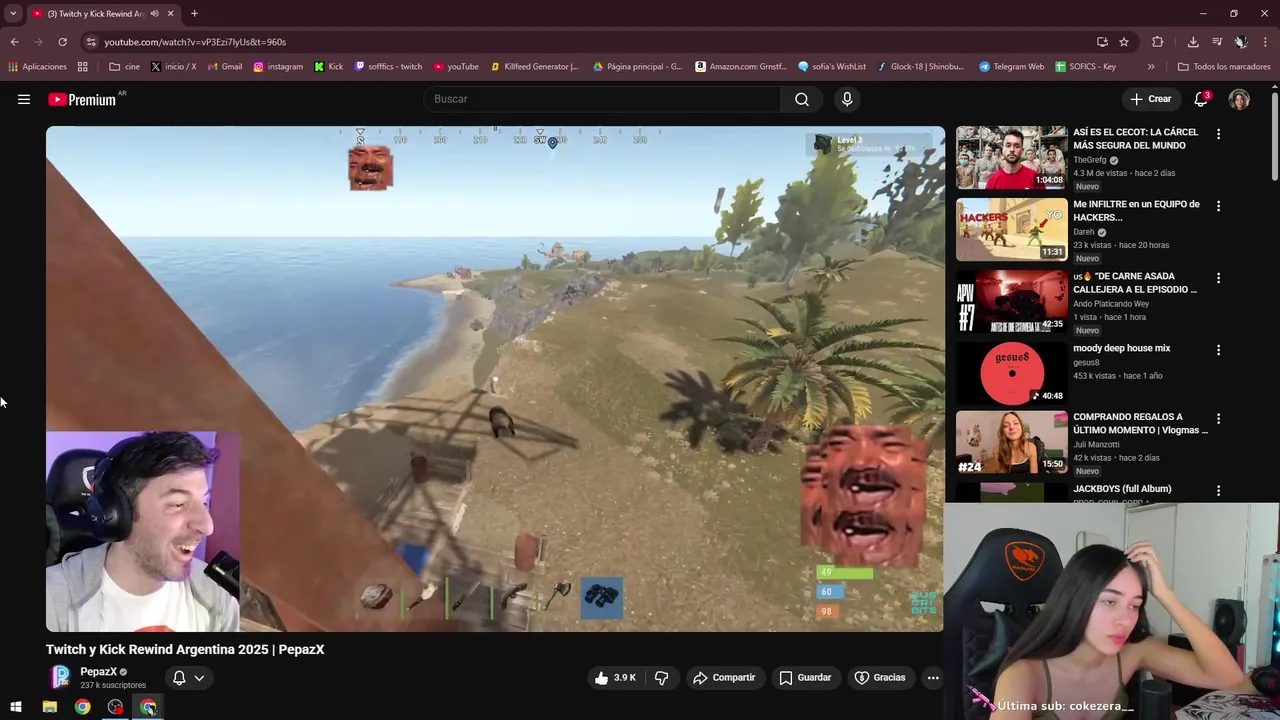Click the video player to pause

point(495,378)
